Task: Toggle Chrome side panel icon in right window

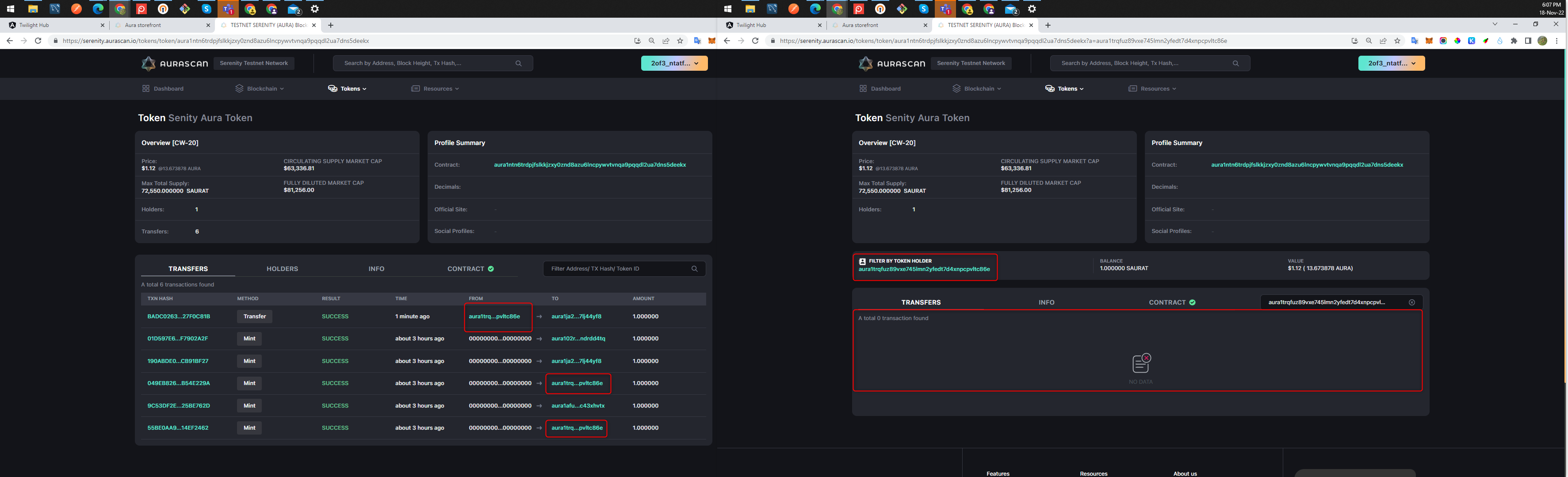Action: pyautogui.click(x=1528, y=41)
